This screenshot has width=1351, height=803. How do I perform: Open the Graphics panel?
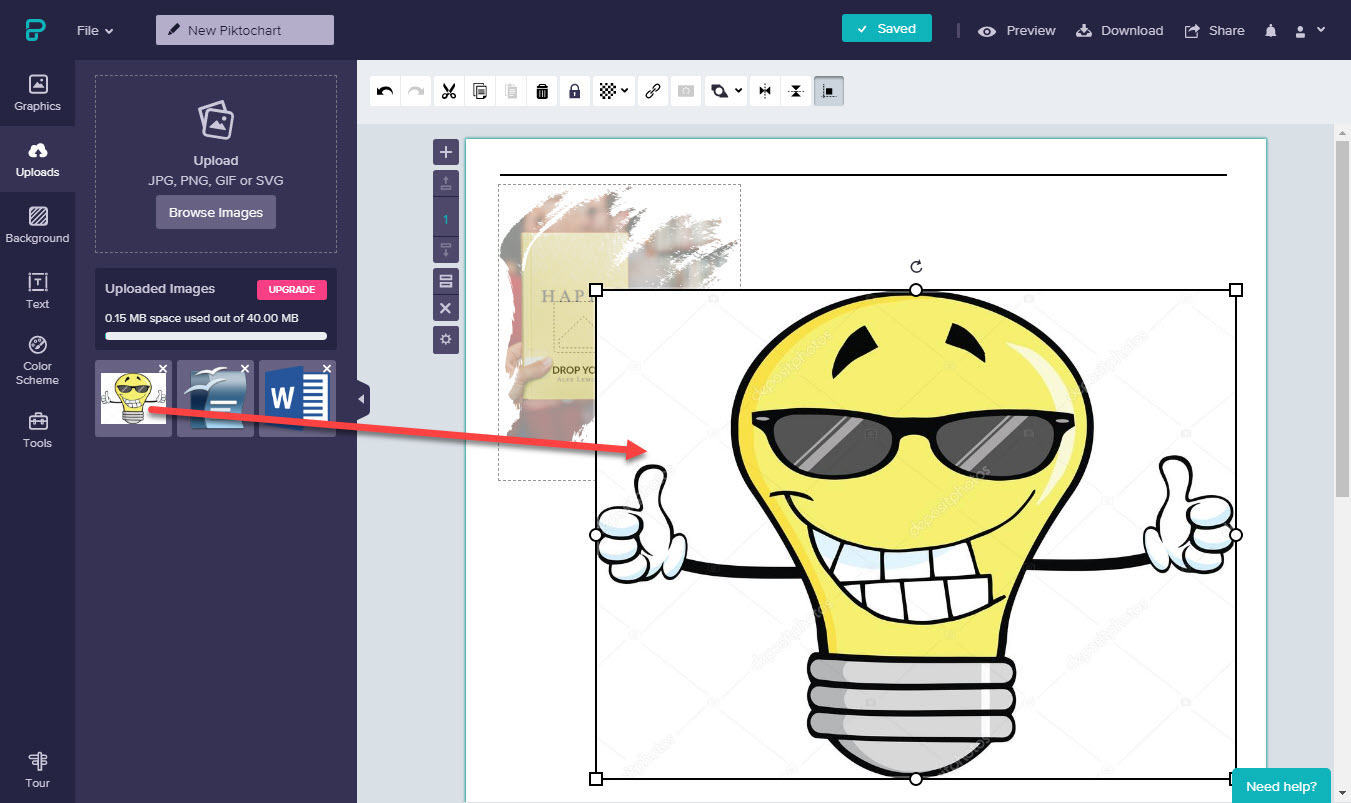coord(37,93)
